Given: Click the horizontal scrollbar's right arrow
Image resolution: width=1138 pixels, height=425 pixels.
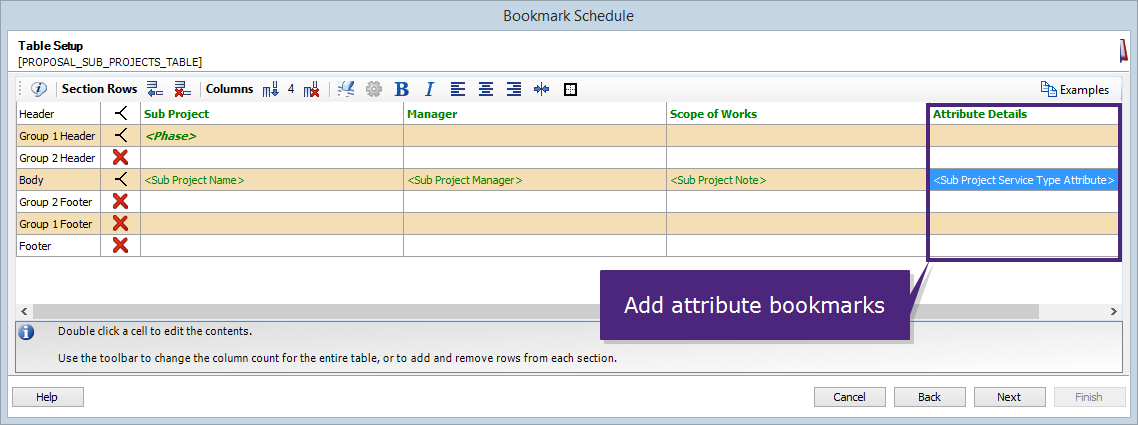Looking at the screenshot, I should click(x=1113, y=311).
